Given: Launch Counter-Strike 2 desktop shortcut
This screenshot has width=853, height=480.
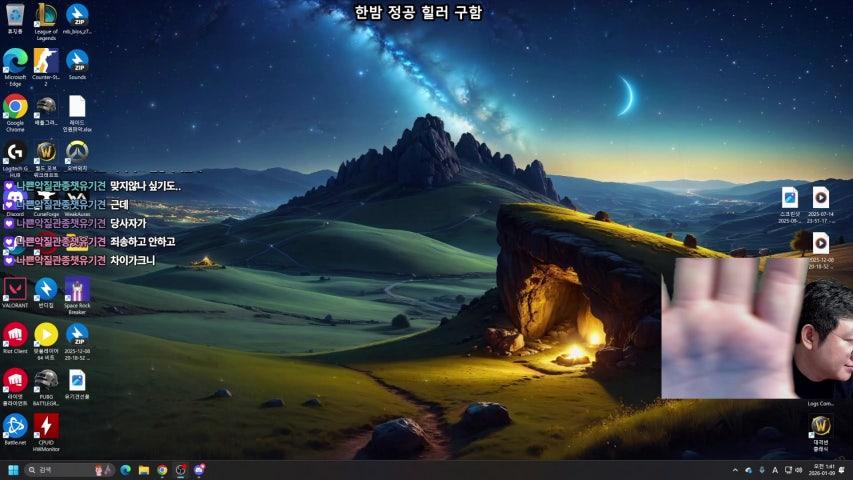Looking at the screenshot, I should tap(46, 67).
